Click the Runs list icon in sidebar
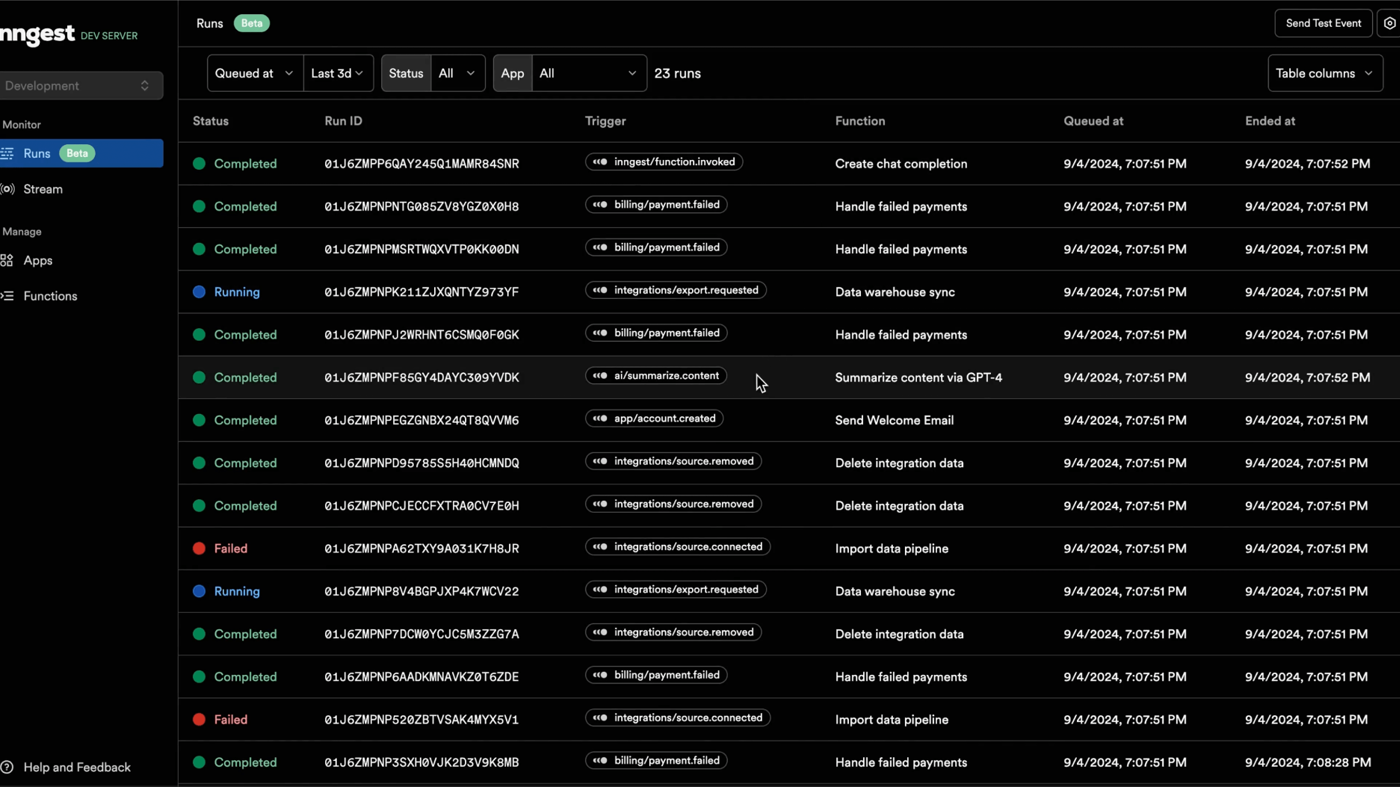 click(x=7, y=153)
